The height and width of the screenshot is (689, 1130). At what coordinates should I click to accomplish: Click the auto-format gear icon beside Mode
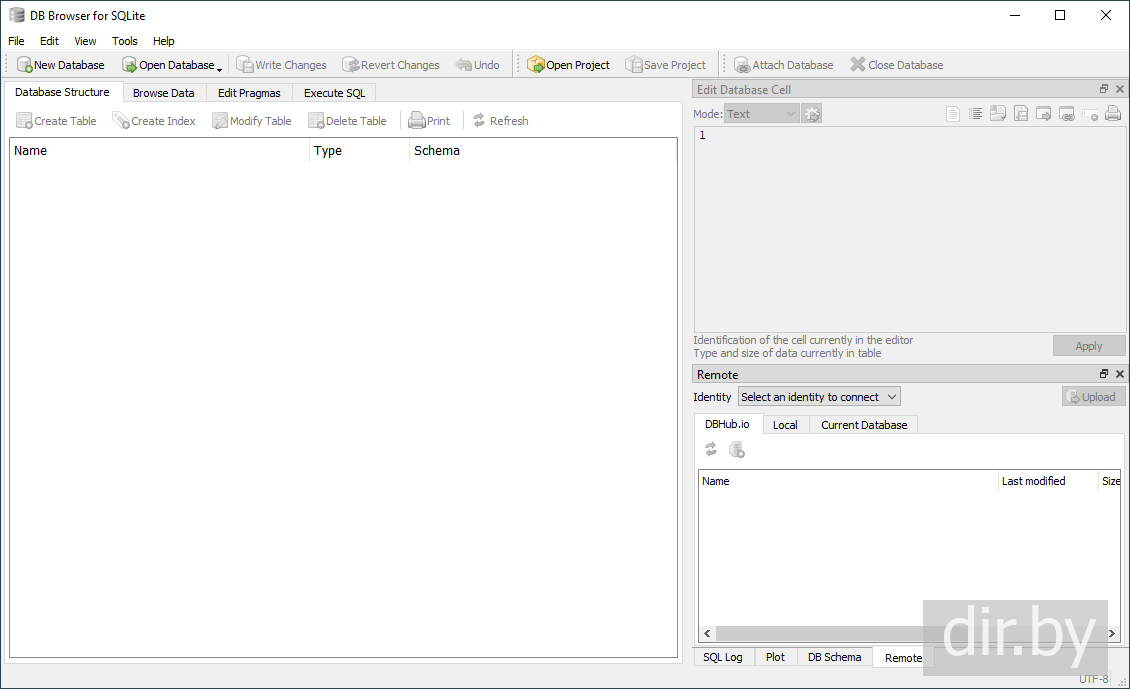coord(812,114)
